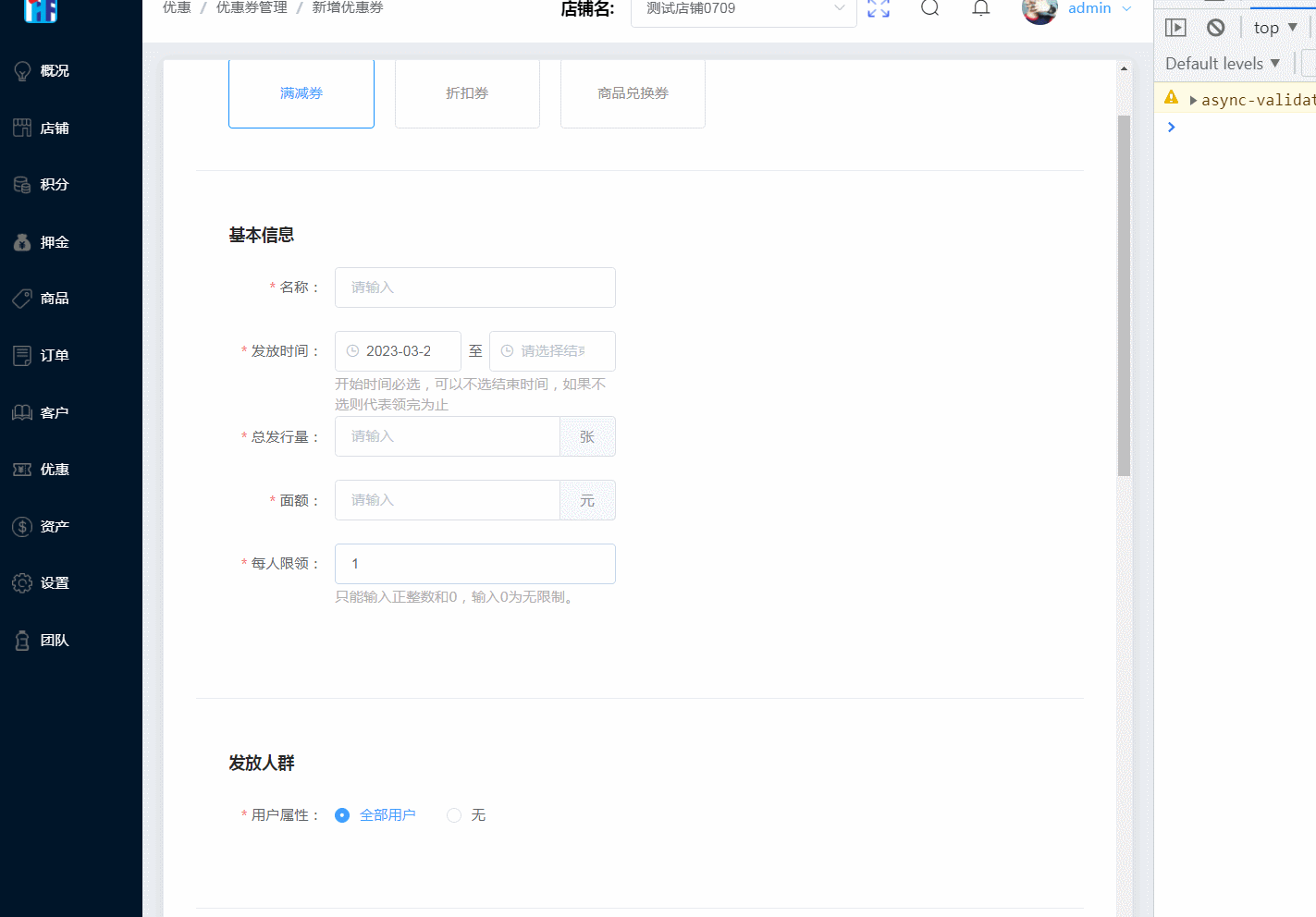Click the notification bell icon
1316x917 pixels.
(x=980, y=7)
